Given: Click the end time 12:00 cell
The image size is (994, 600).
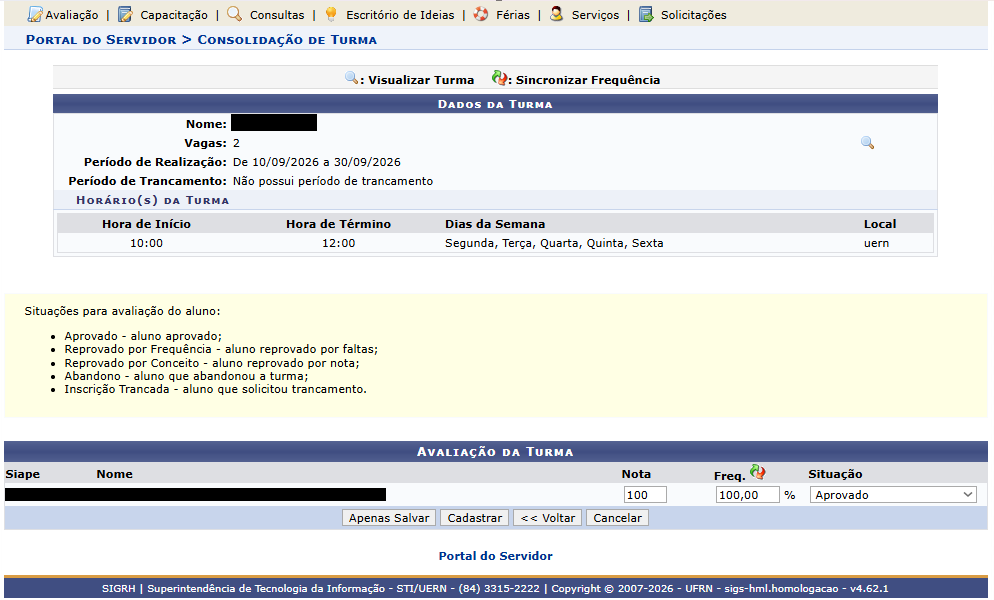Looking at the screenshot, I should point(339,243).
